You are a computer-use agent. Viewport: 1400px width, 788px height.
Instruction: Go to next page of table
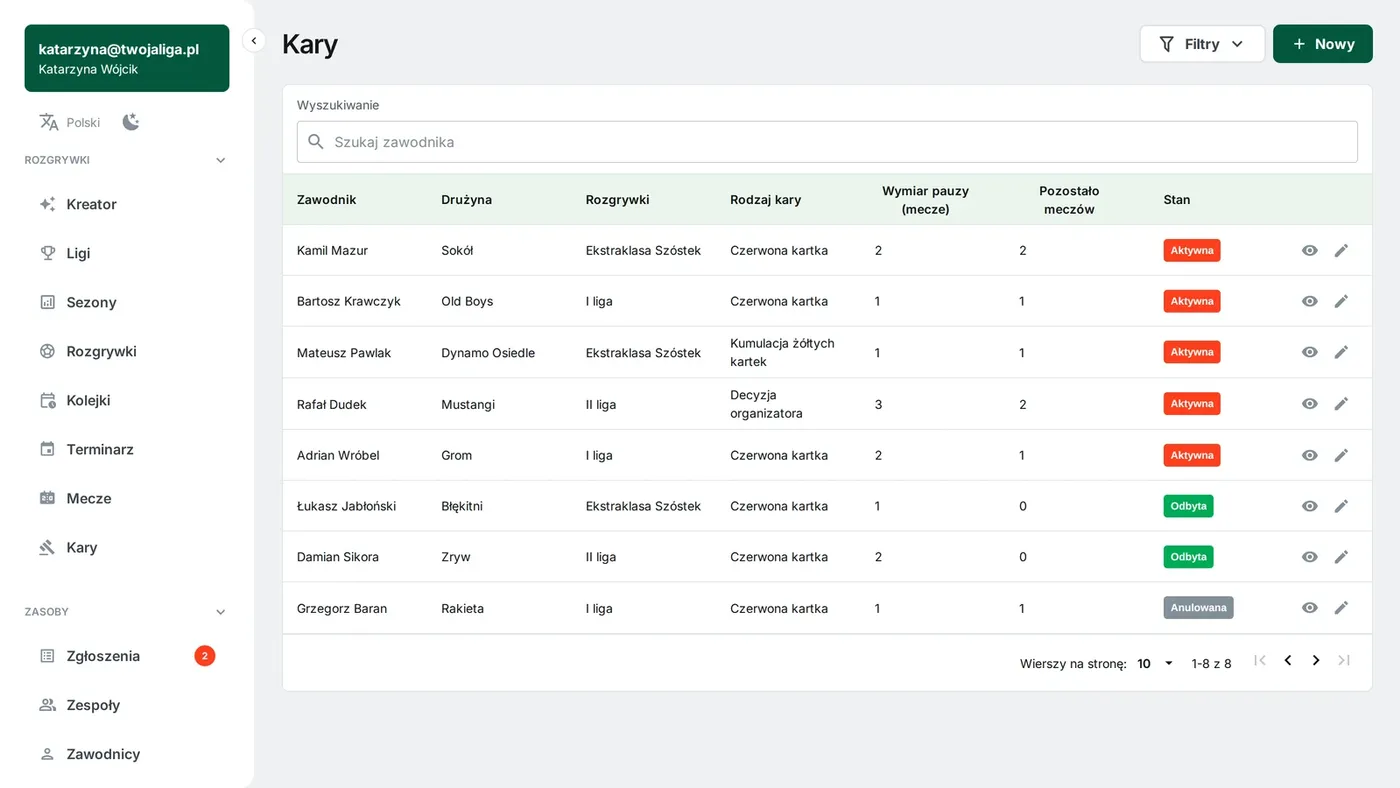(1316, 661)
